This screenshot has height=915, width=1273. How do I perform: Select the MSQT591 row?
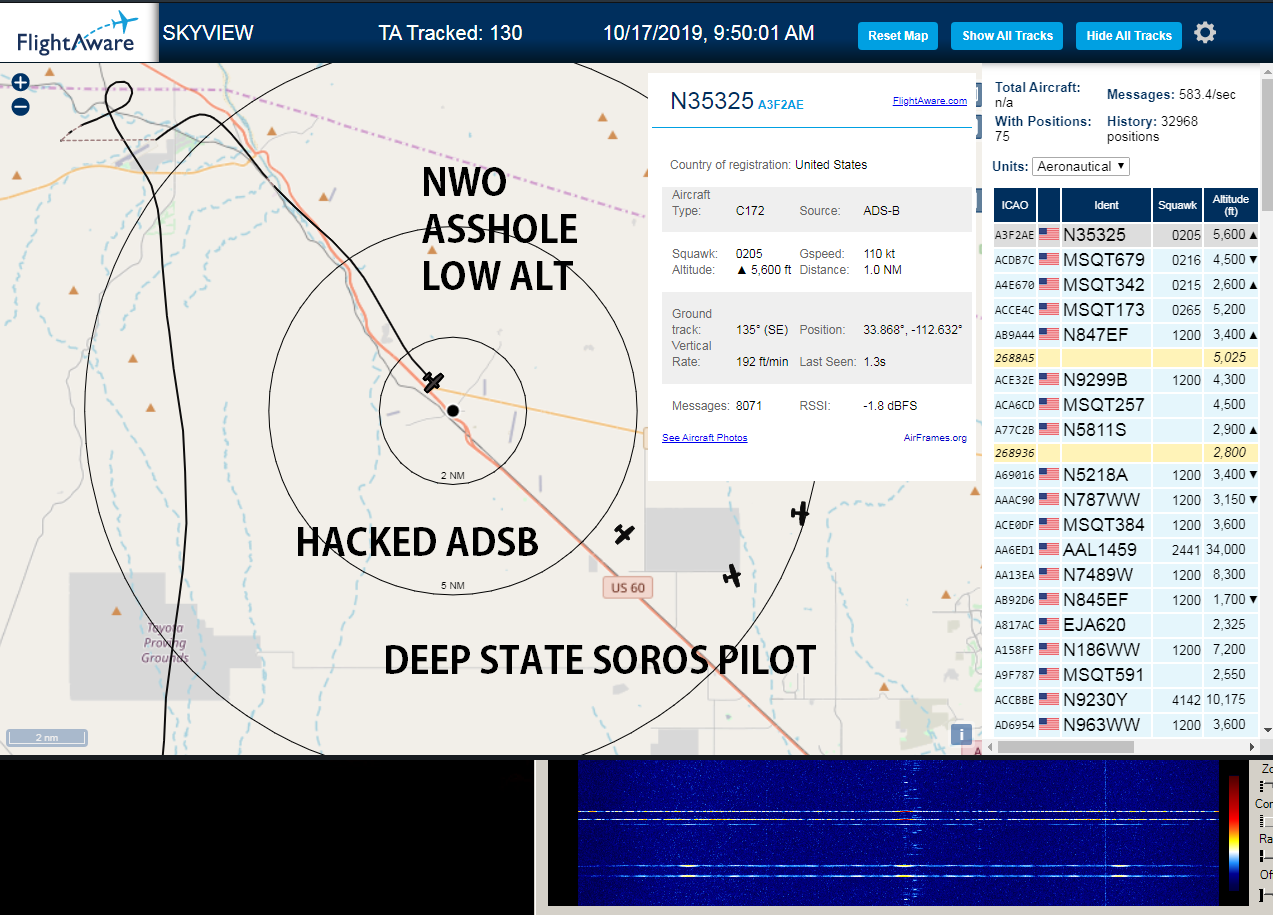(x=1126, y=675)
